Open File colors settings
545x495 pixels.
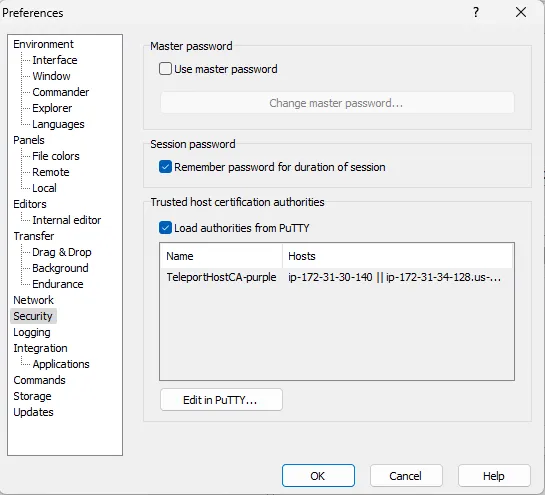click(56, 156)
